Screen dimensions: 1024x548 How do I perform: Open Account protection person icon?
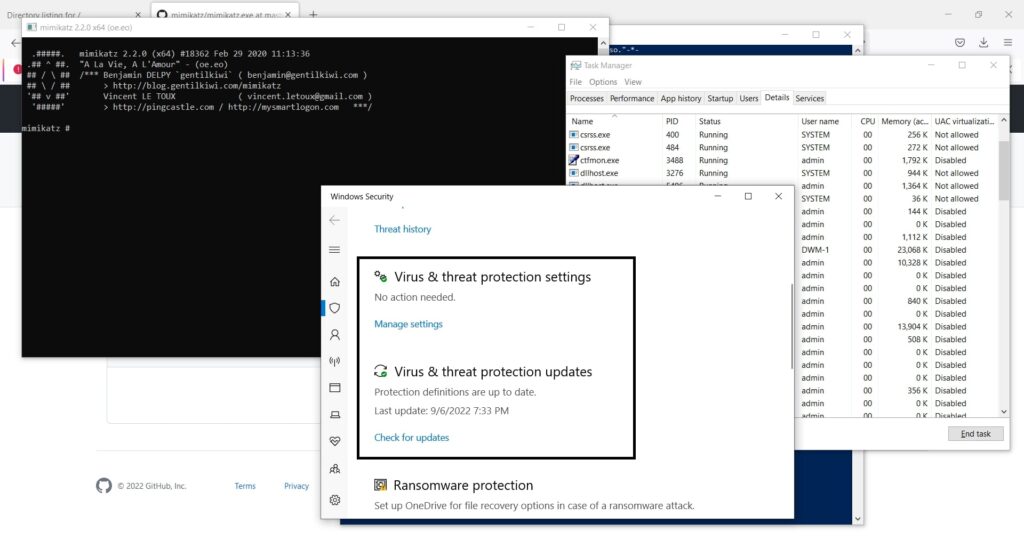click(335, 334)
